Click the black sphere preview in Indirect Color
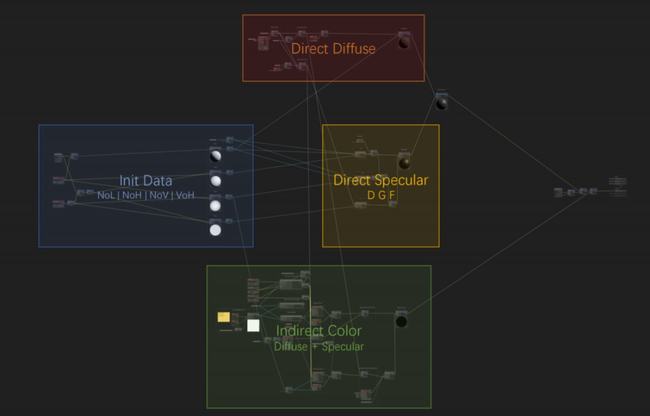 [x=401, y=321]
